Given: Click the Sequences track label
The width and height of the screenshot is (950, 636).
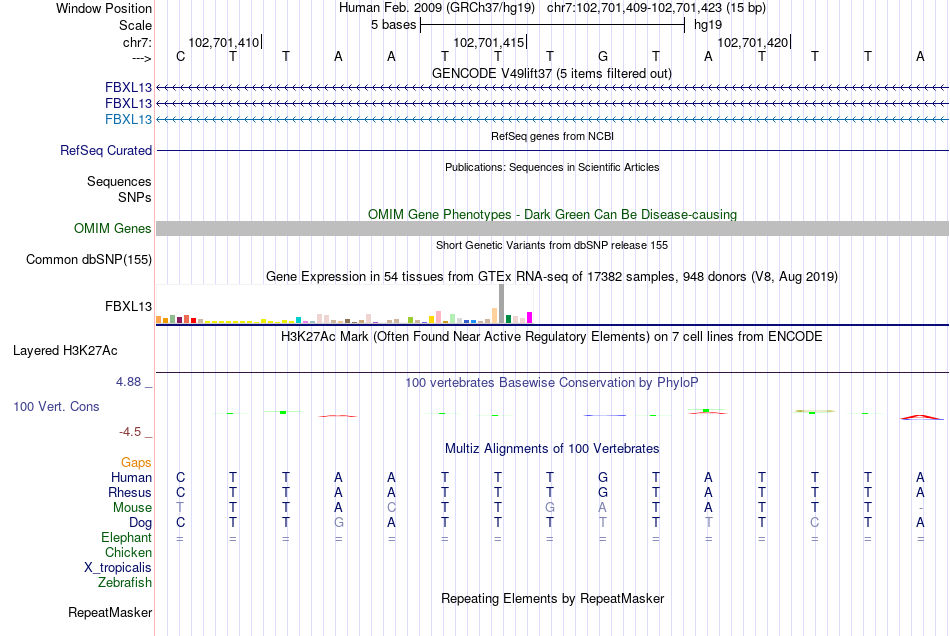Looking at the screenshot, I should click(119, 181).
